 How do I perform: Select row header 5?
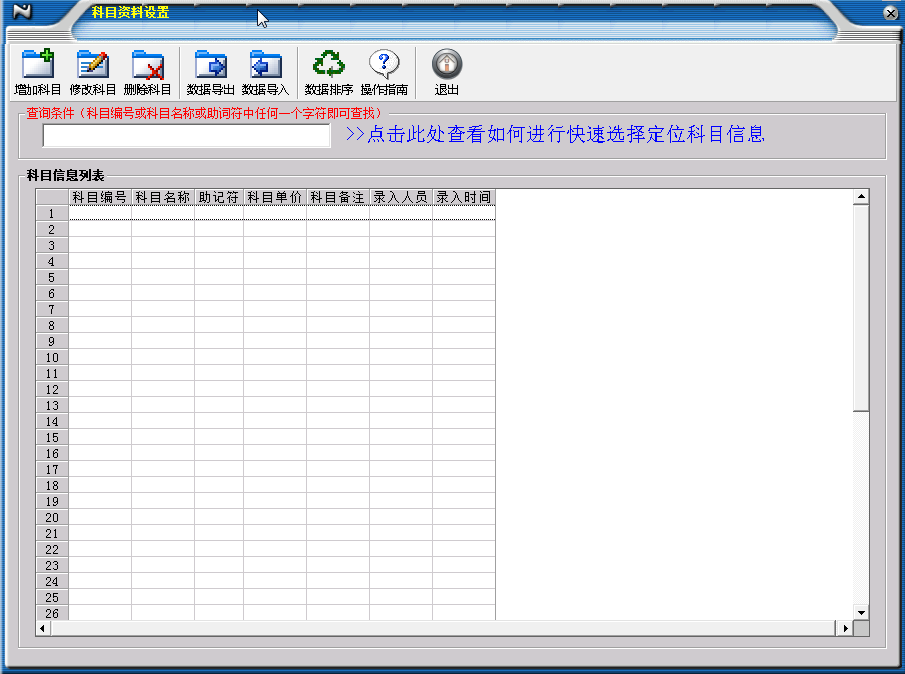52,278
